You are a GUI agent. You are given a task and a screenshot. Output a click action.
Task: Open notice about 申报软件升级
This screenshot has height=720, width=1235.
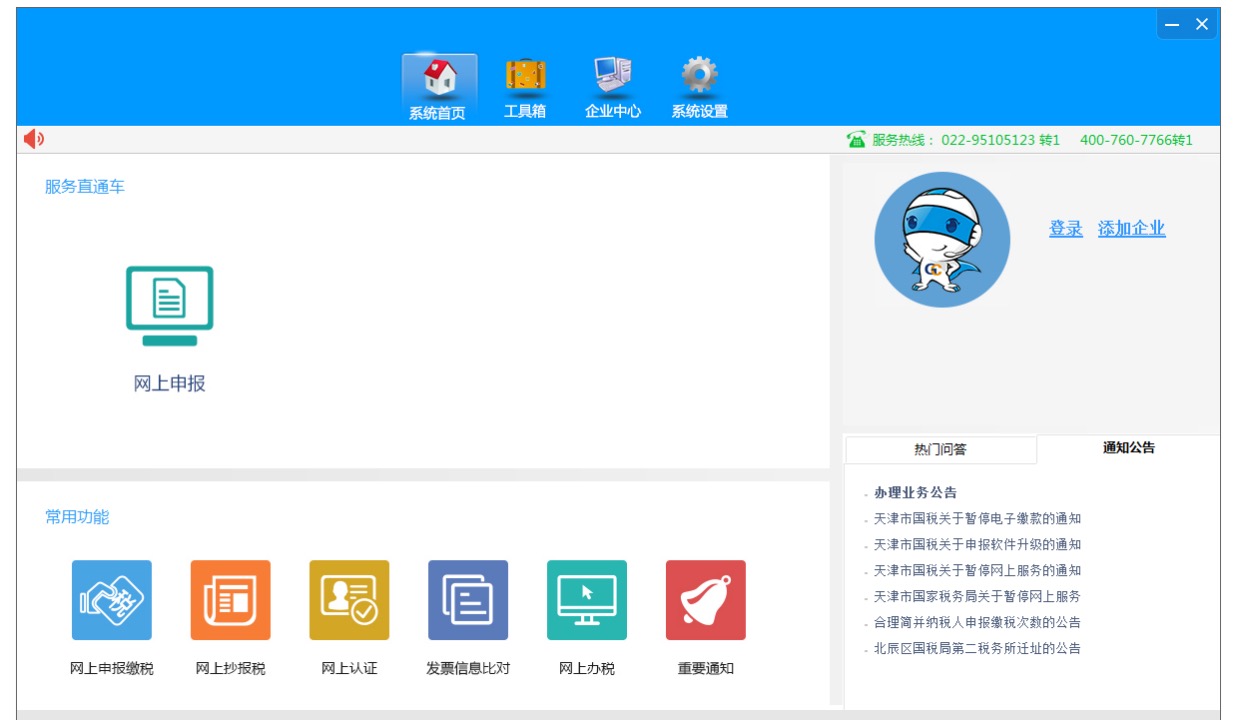(x=976, y=545)
